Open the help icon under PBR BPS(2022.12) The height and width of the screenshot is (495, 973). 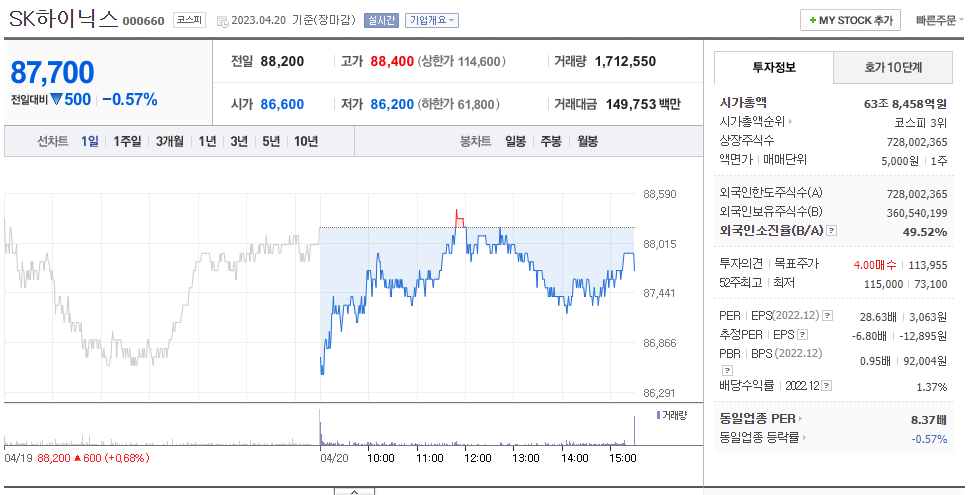(727, 370)
